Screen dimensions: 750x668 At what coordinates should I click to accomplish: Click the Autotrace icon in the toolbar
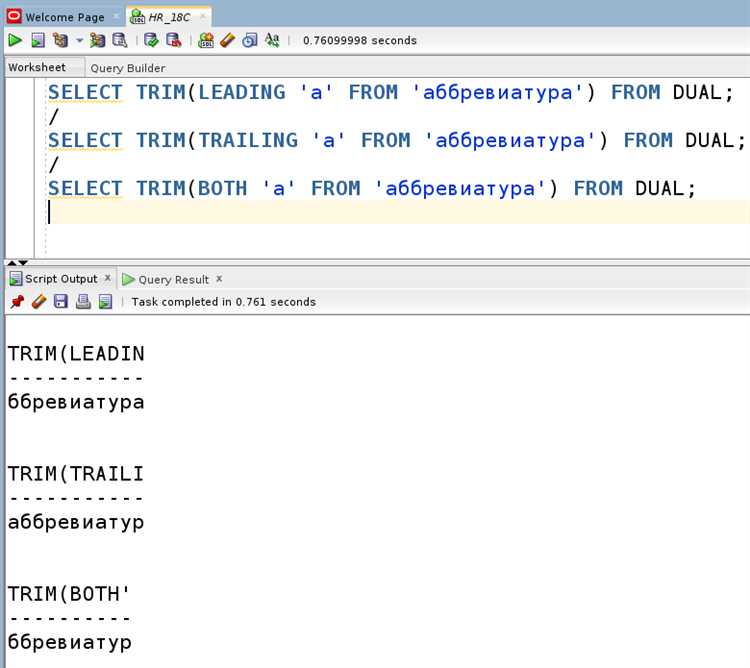[97, 40]
